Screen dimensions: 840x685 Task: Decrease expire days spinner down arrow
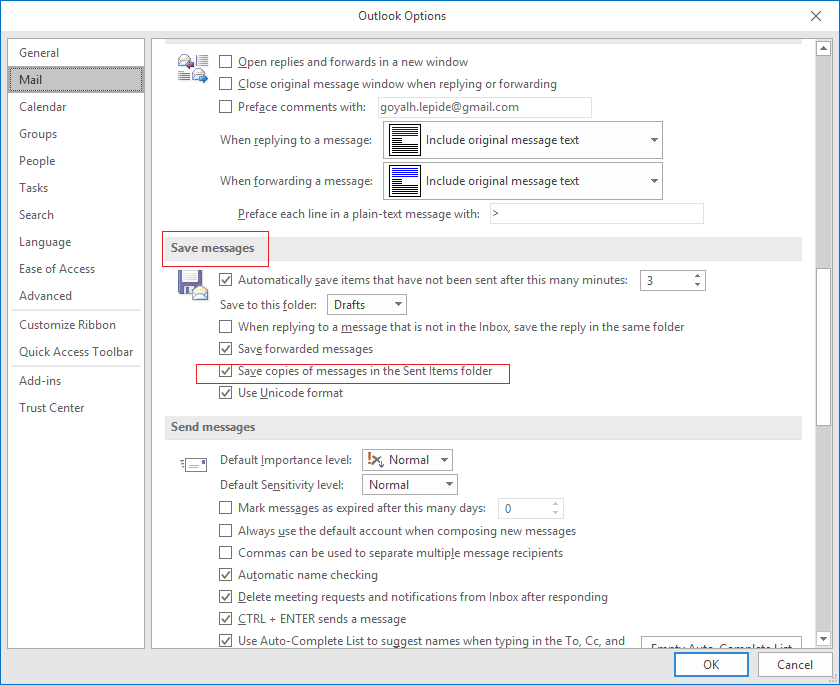point(556,512)
